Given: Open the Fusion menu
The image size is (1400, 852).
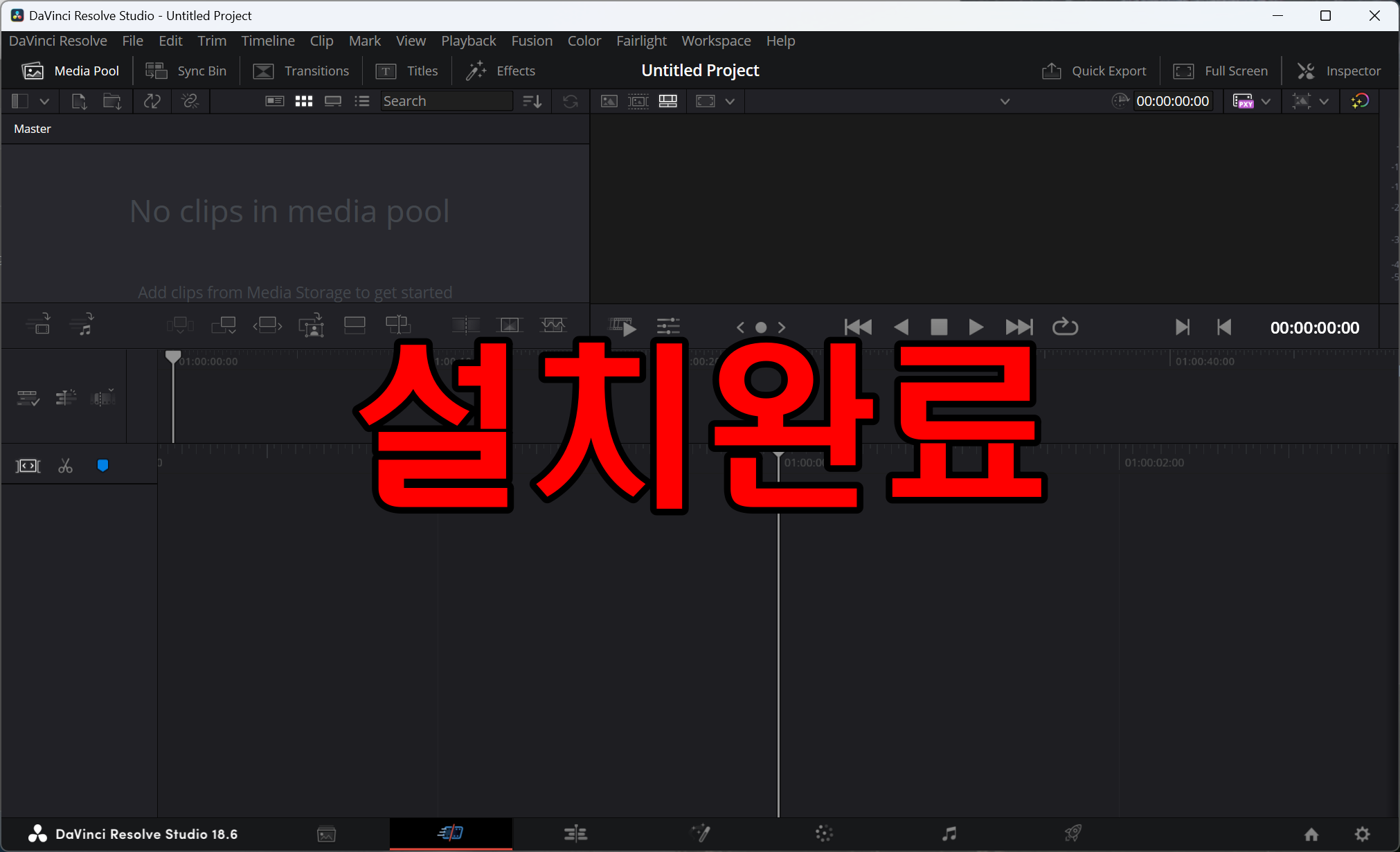Looking at the screenshot, I should tap(531, 41).
